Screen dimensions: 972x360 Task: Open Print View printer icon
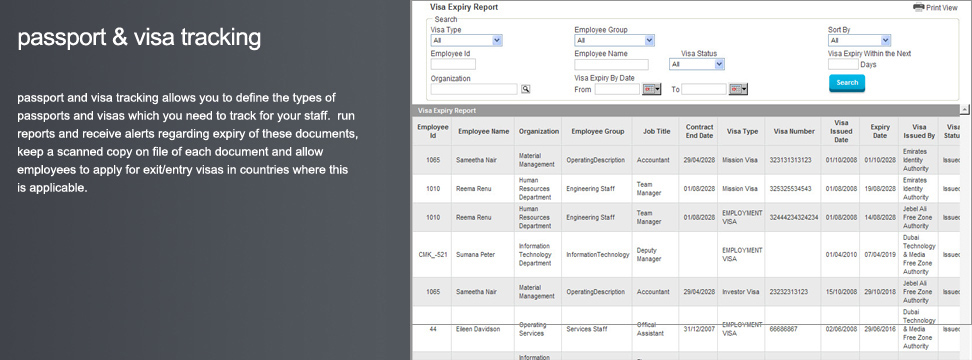coord(918,7)
